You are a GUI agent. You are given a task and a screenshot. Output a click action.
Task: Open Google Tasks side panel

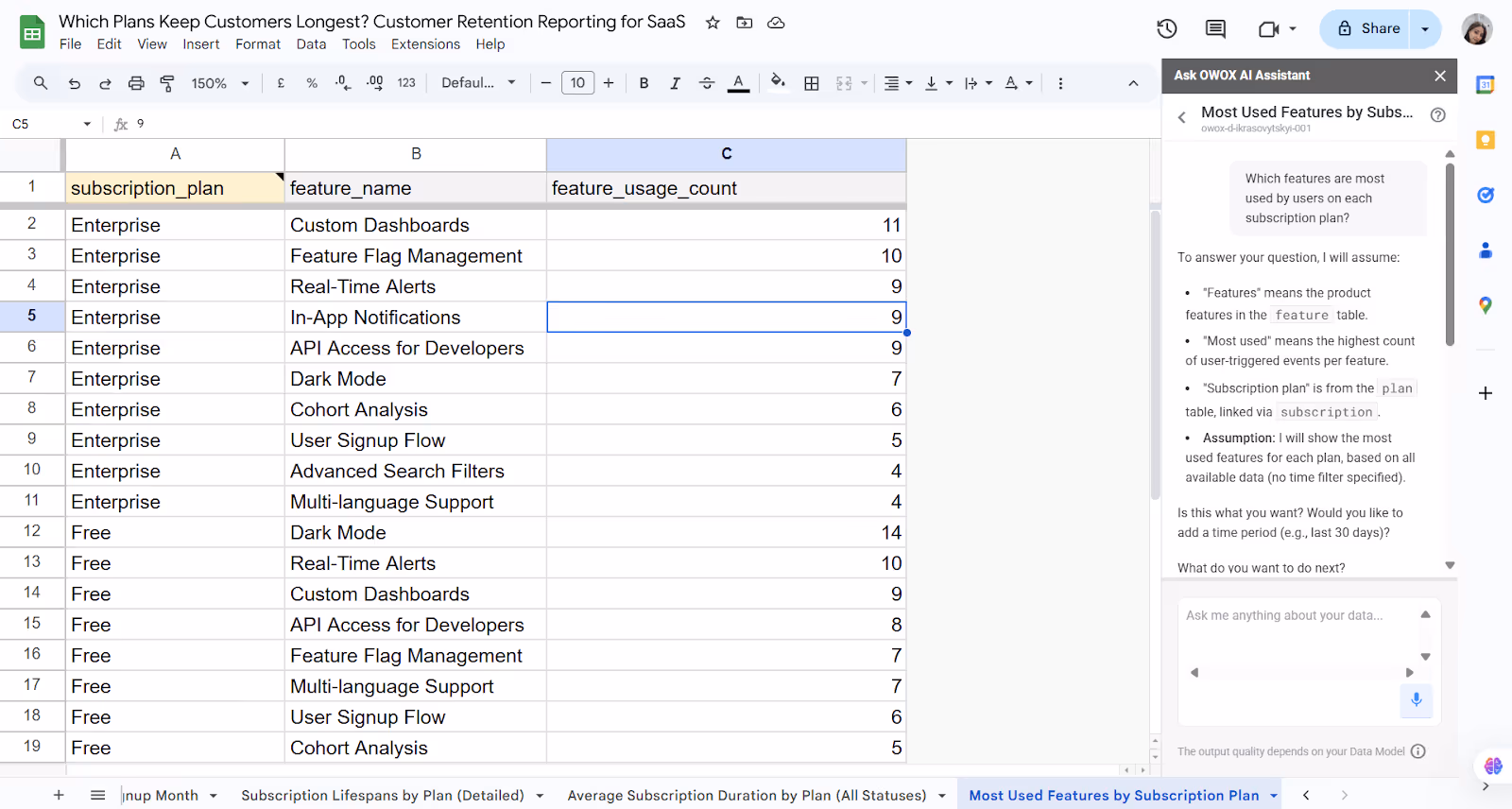(1486, 196)
